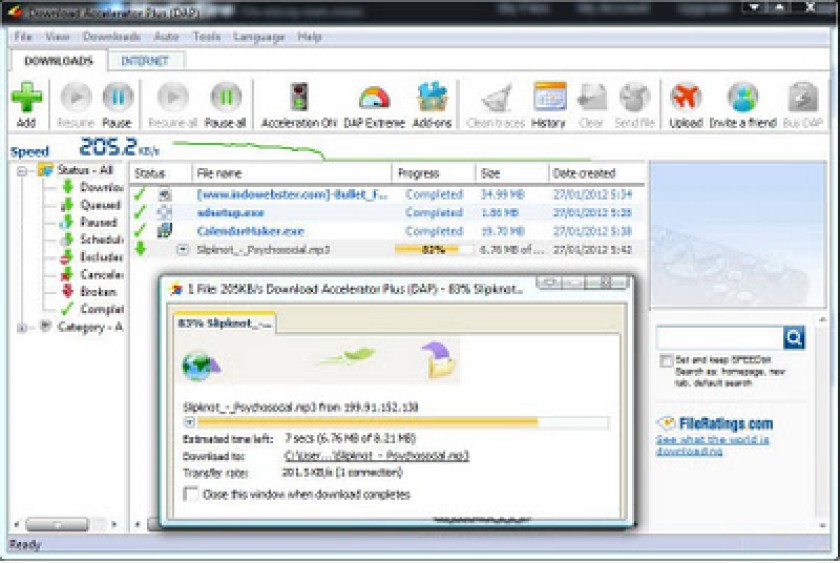Click the Invite a friend icon
Image resolution: width=840 pixels, height=563 pixels.
pyautogui.click(x=742, y=97)
